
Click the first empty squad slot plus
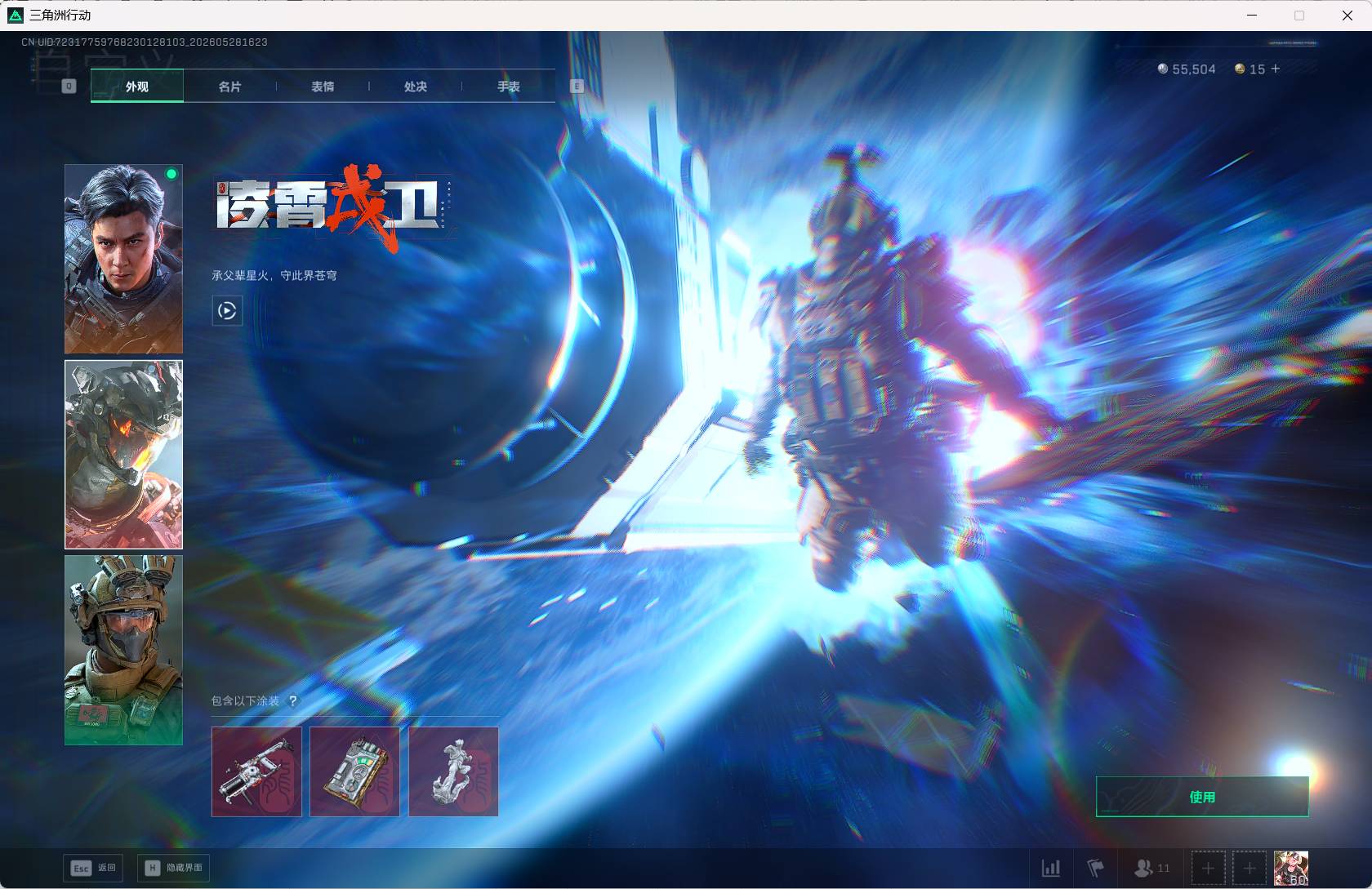[1209, 868]
